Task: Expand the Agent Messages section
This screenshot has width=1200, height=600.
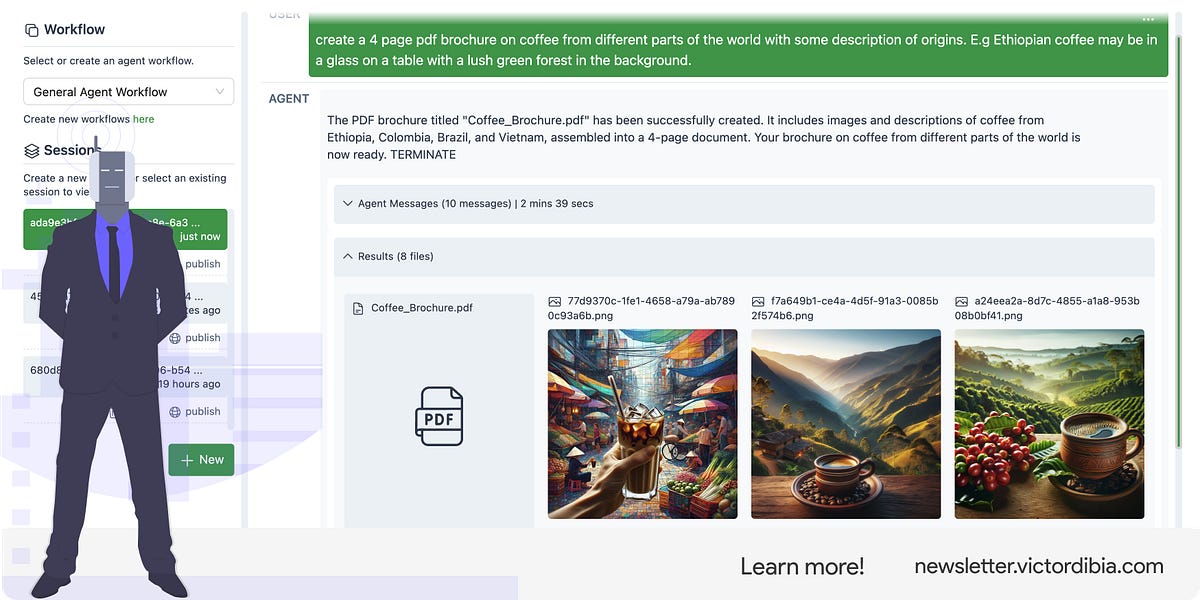Action: 347,202
